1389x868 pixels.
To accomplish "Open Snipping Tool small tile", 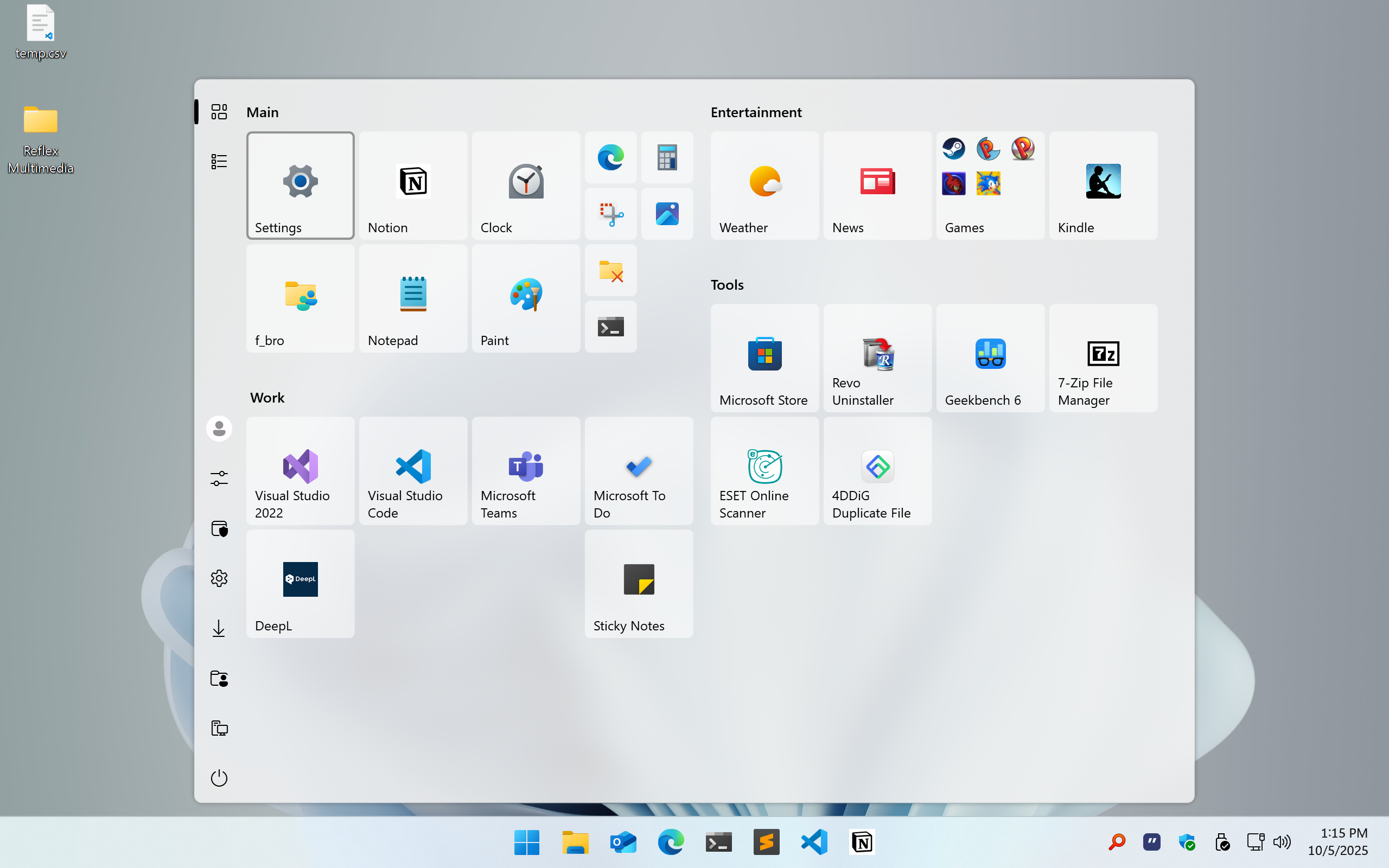I will [611, 214].
